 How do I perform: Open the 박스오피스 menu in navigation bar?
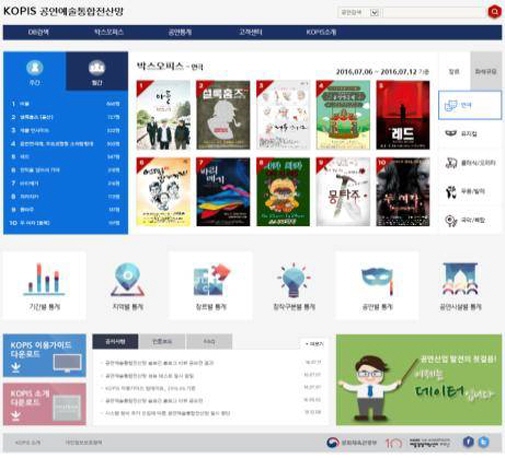point(109,32)
